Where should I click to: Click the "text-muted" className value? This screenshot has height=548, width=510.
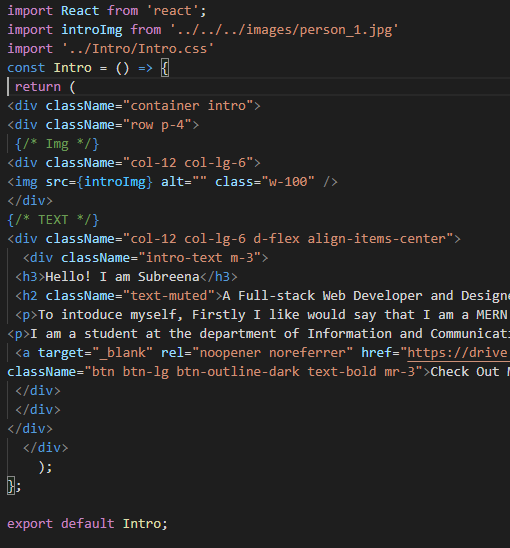[169, 296]
